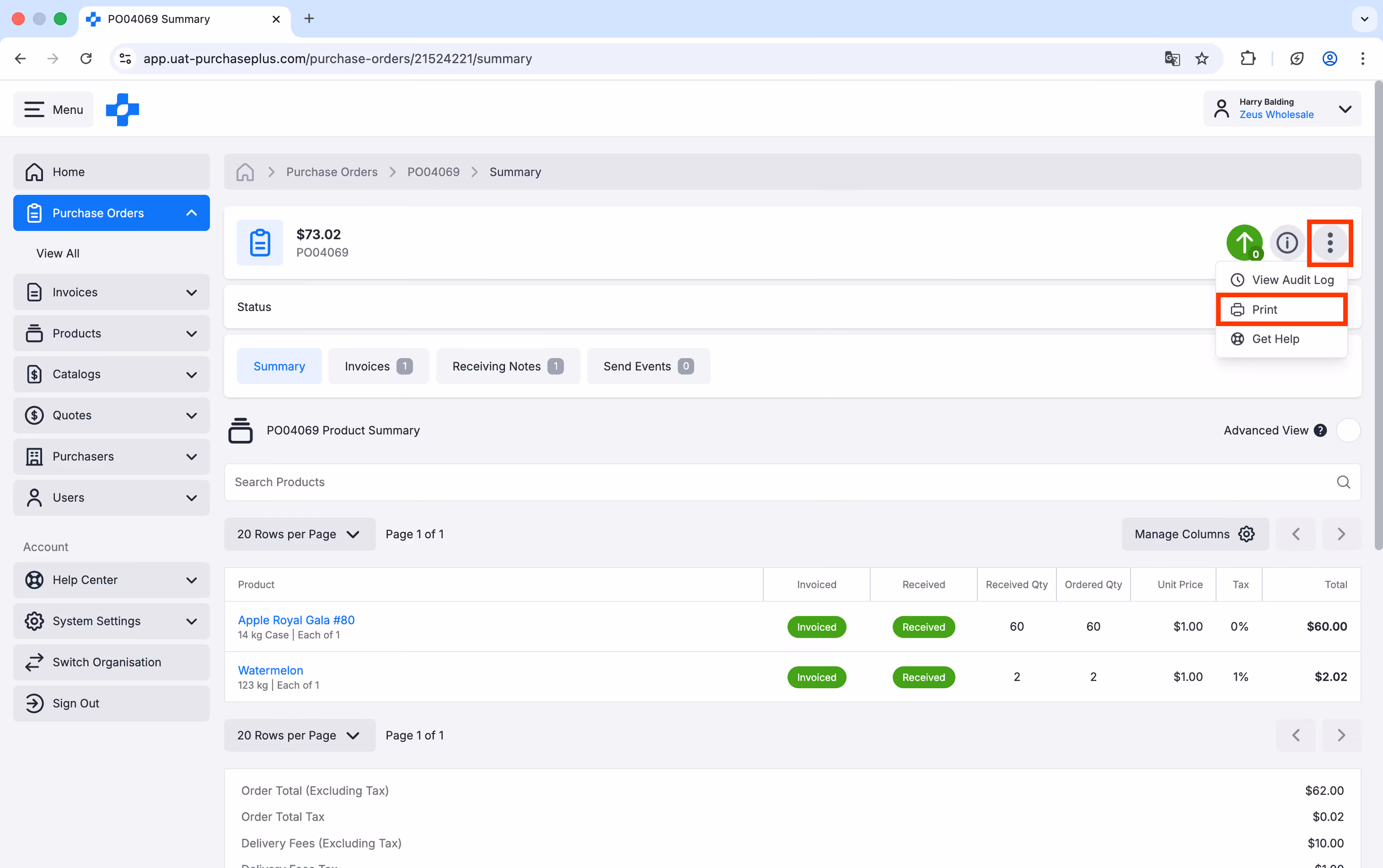Bookmark this page with star icon
Image resolution: width=1383 pixels, height=868 pixels.
click(x=1202, y=59)
